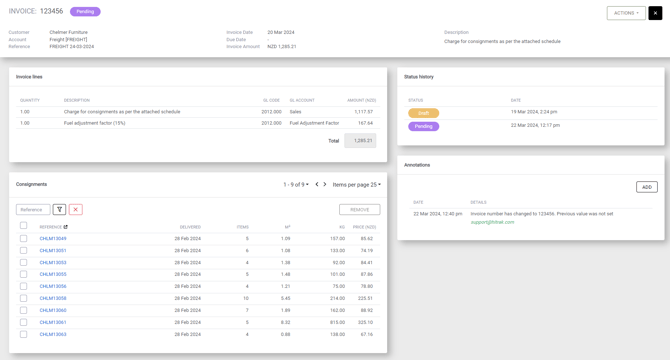Open consignment CHLM13060 link
670x360 pixels.
pyautogui.click(x=53, y=310)
